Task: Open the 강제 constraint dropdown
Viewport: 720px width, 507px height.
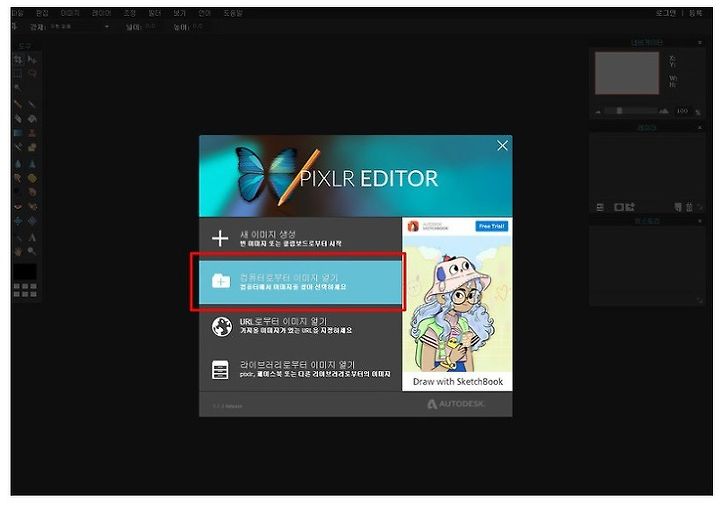Action: click(x=79, y=27)
